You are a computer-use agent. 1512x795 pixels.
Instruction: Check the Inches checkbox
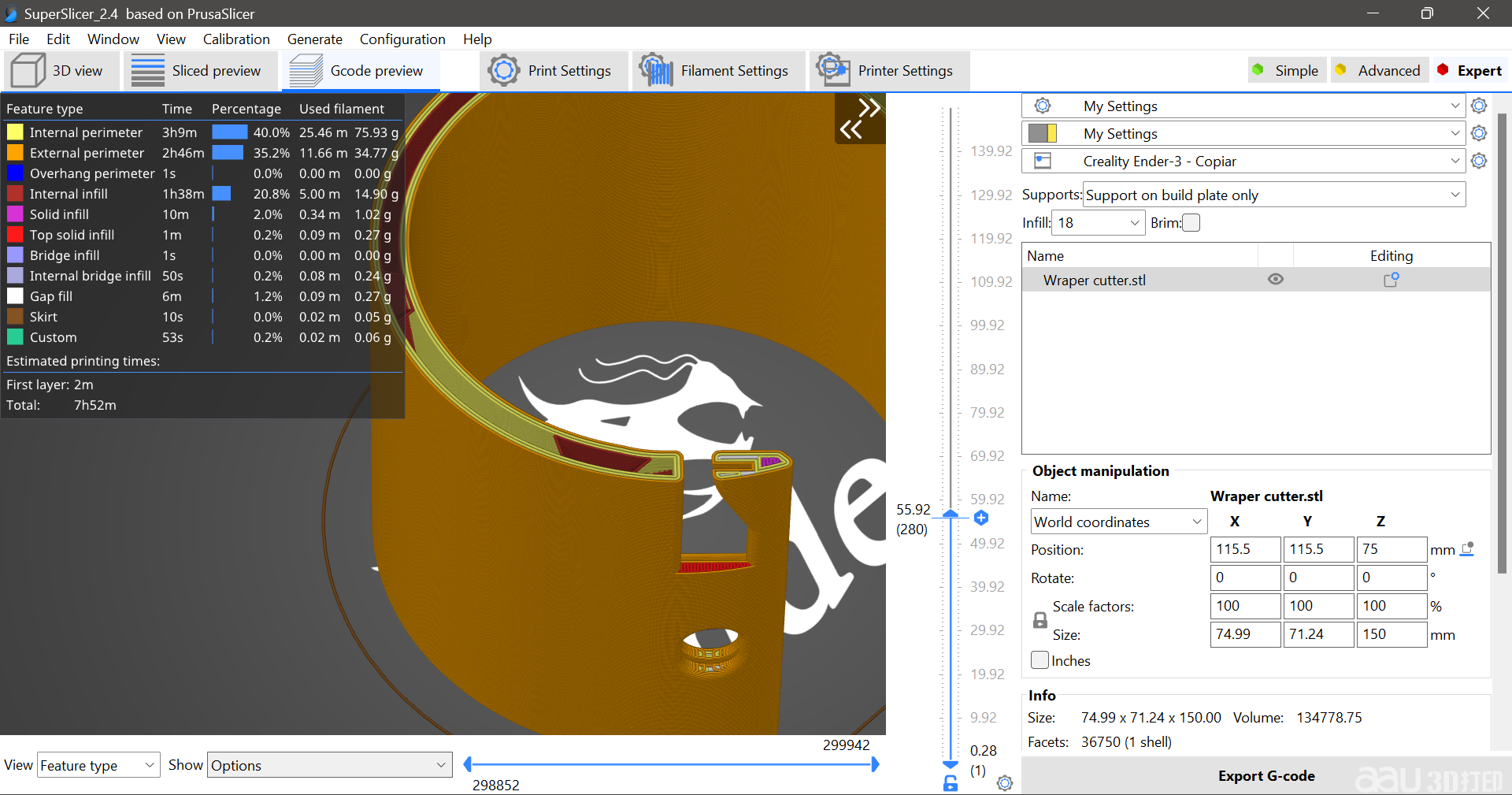[x=1039, y=660]
